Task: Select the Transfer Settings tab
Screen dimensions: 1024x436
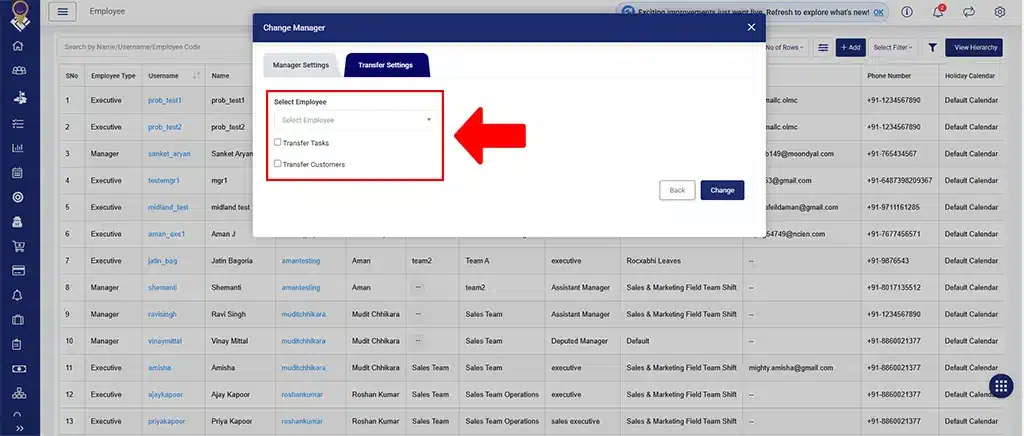Action: 385,65
